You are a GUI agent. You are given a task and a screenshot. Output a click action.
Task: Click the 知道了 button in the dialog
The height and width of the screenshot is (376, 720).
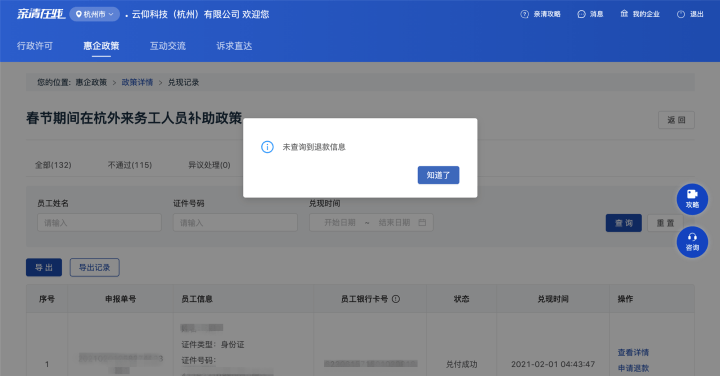tap(438, 175)
